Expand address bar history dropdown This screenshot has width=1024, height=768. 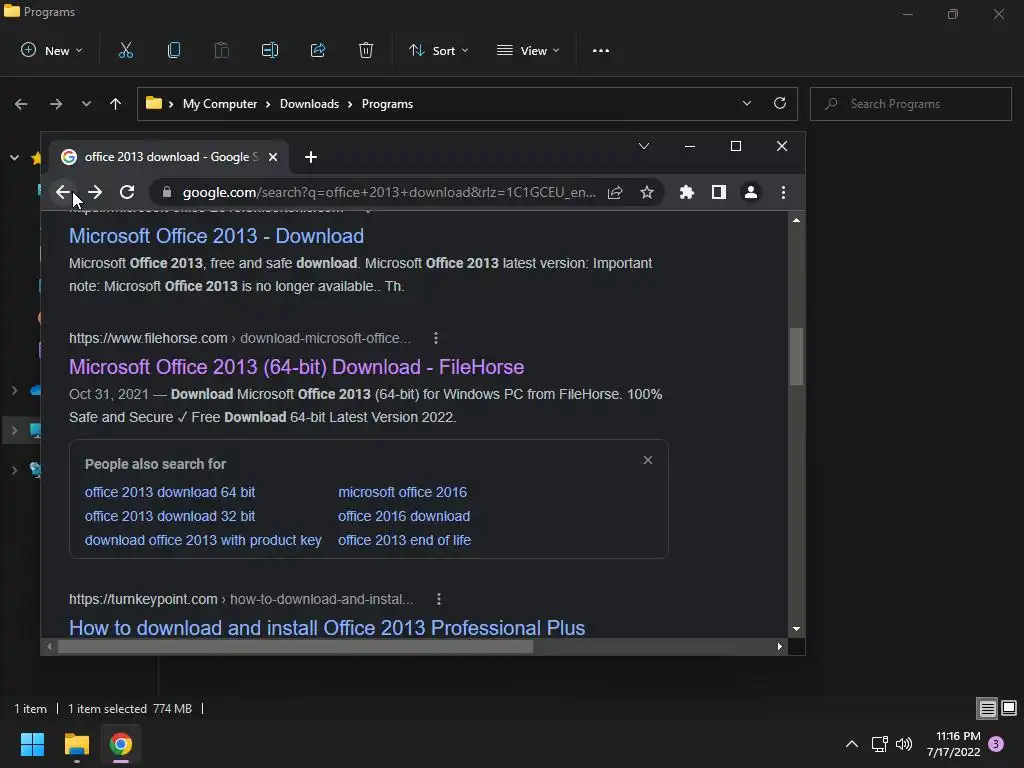pos(746,103)
